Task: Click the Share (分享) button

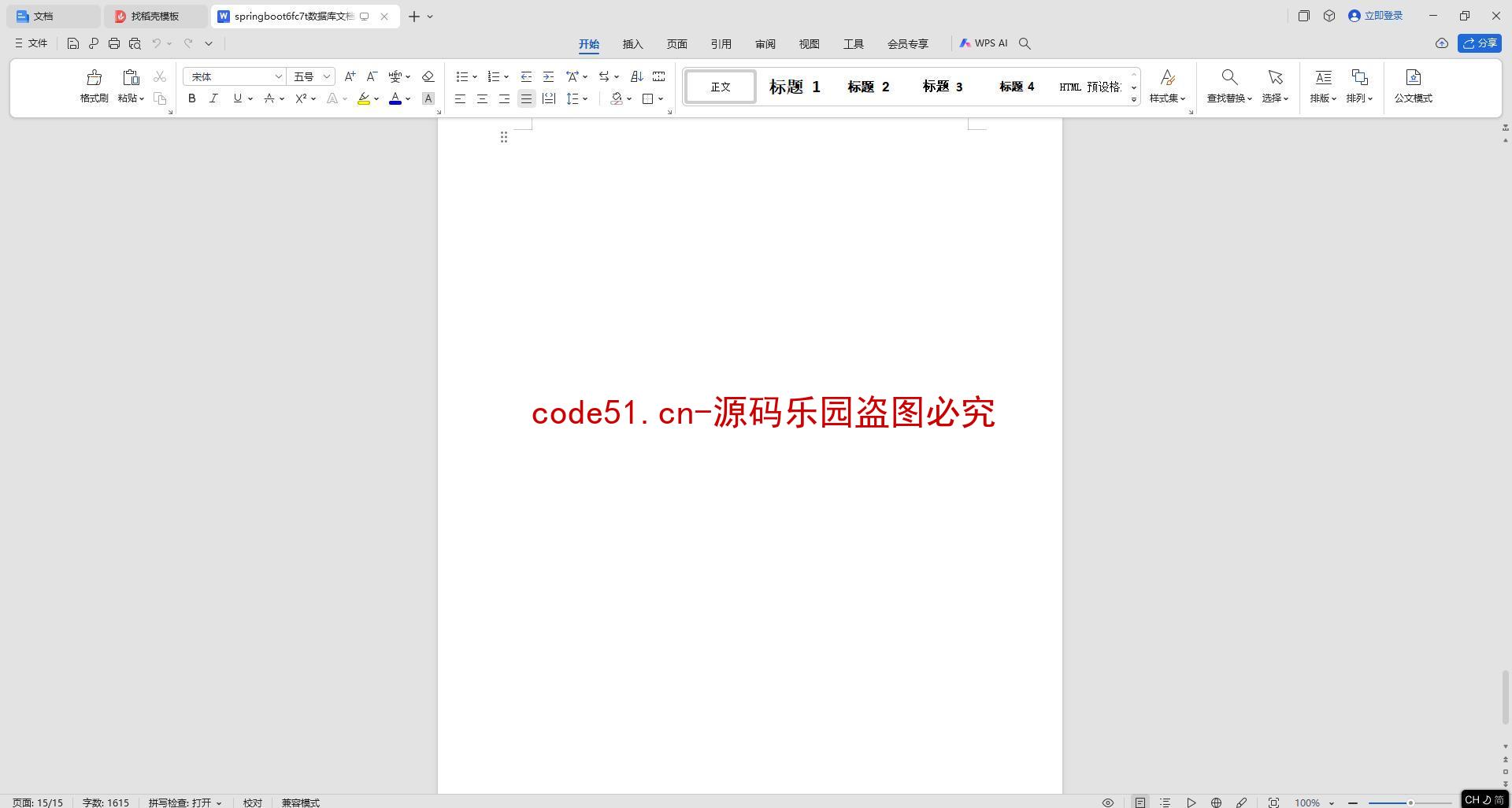Action: [1479, 43]
